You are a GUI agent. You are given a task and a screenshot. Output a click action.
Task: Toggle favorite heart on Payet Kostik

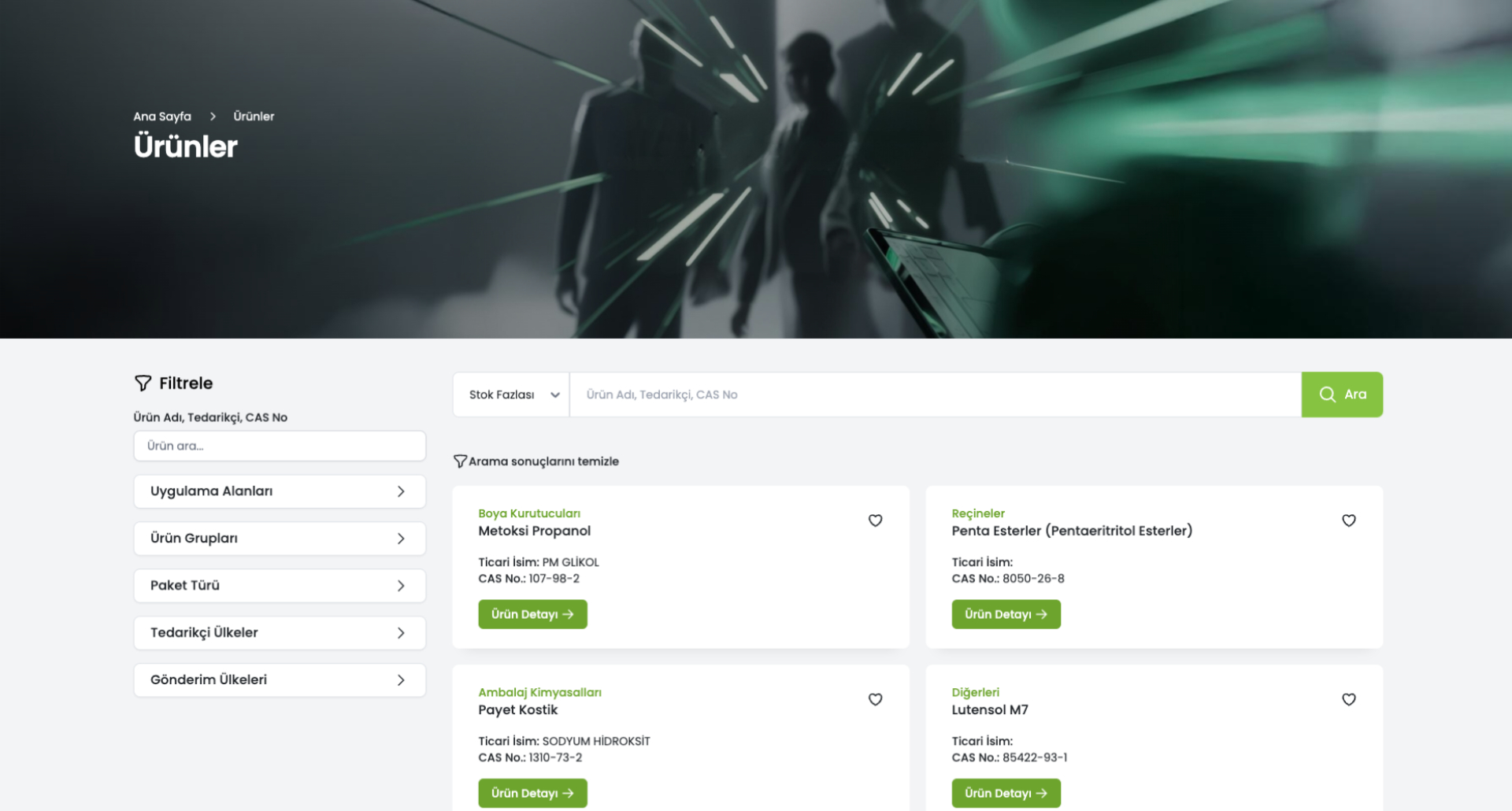(x=875, y=699)
